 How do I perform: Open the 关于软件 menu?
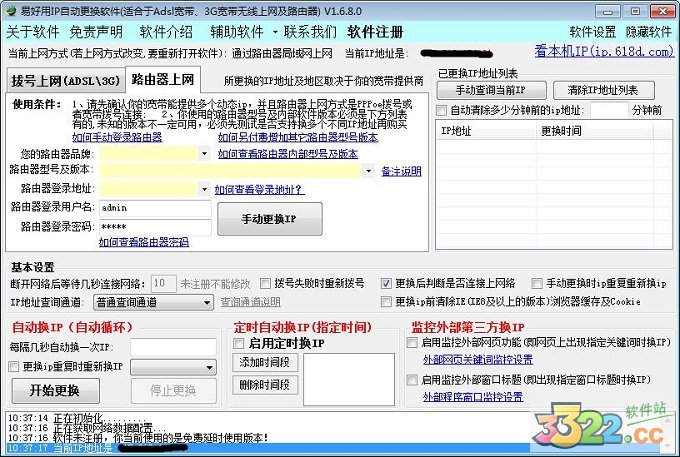point(33,32)
